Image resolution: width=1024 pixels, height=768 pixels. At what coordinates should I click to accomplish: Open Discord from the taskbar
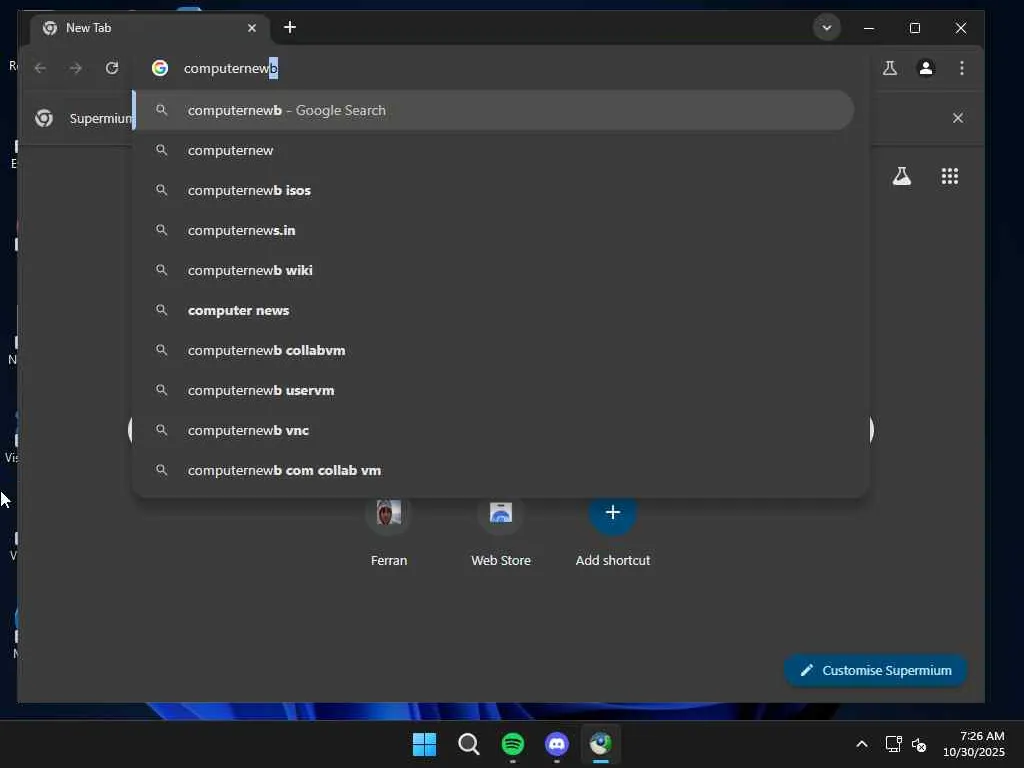556,744
